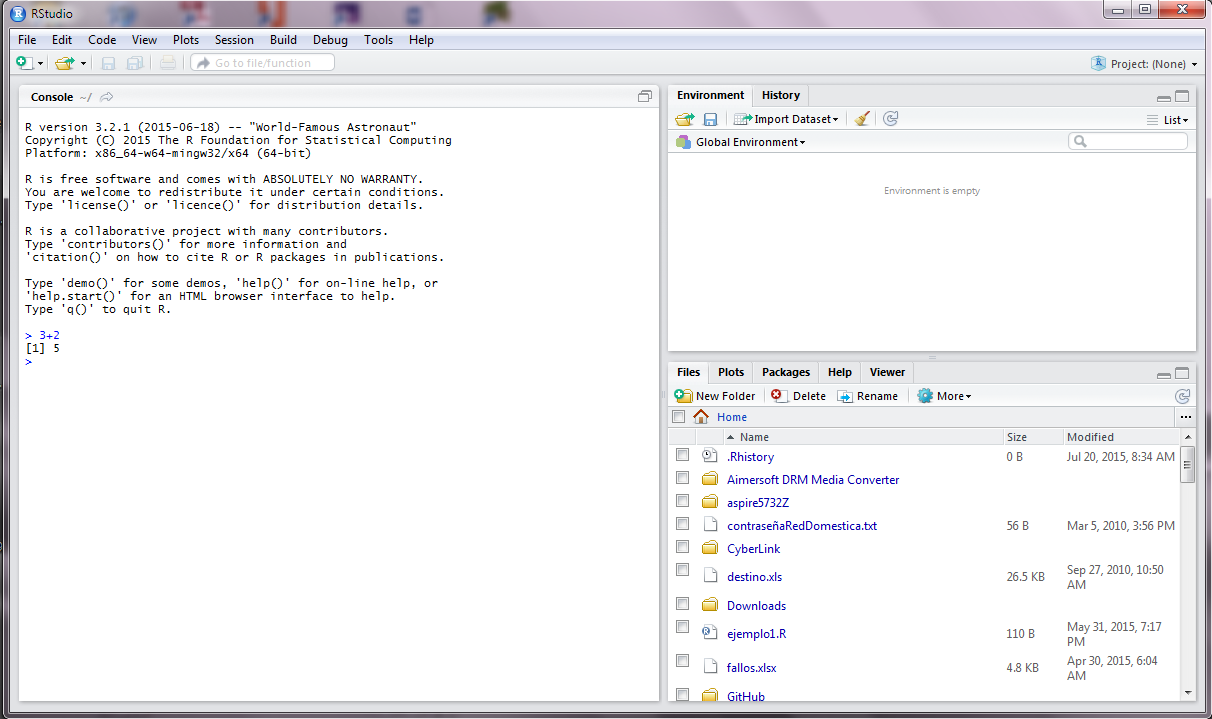Screen dimensions: 1212x719
Task: Switch to the Plots tab
Action: click(x=731, y=372)
